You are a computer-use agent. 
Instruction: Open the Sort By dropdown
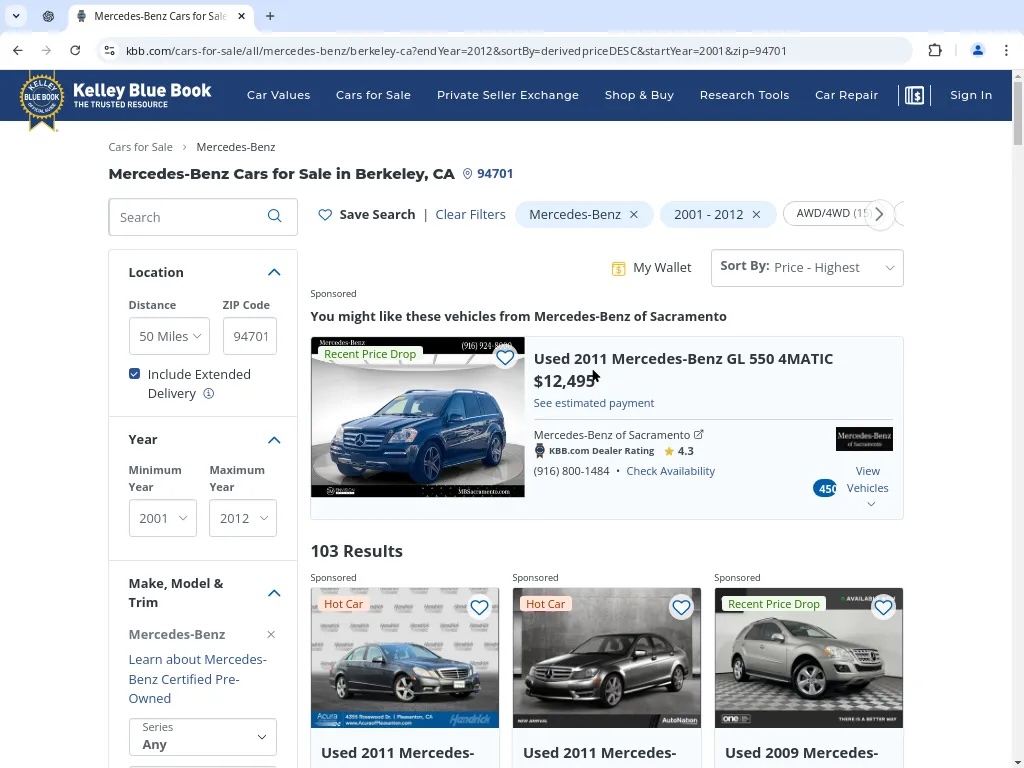pyautogui.click(x=806, y=268)
